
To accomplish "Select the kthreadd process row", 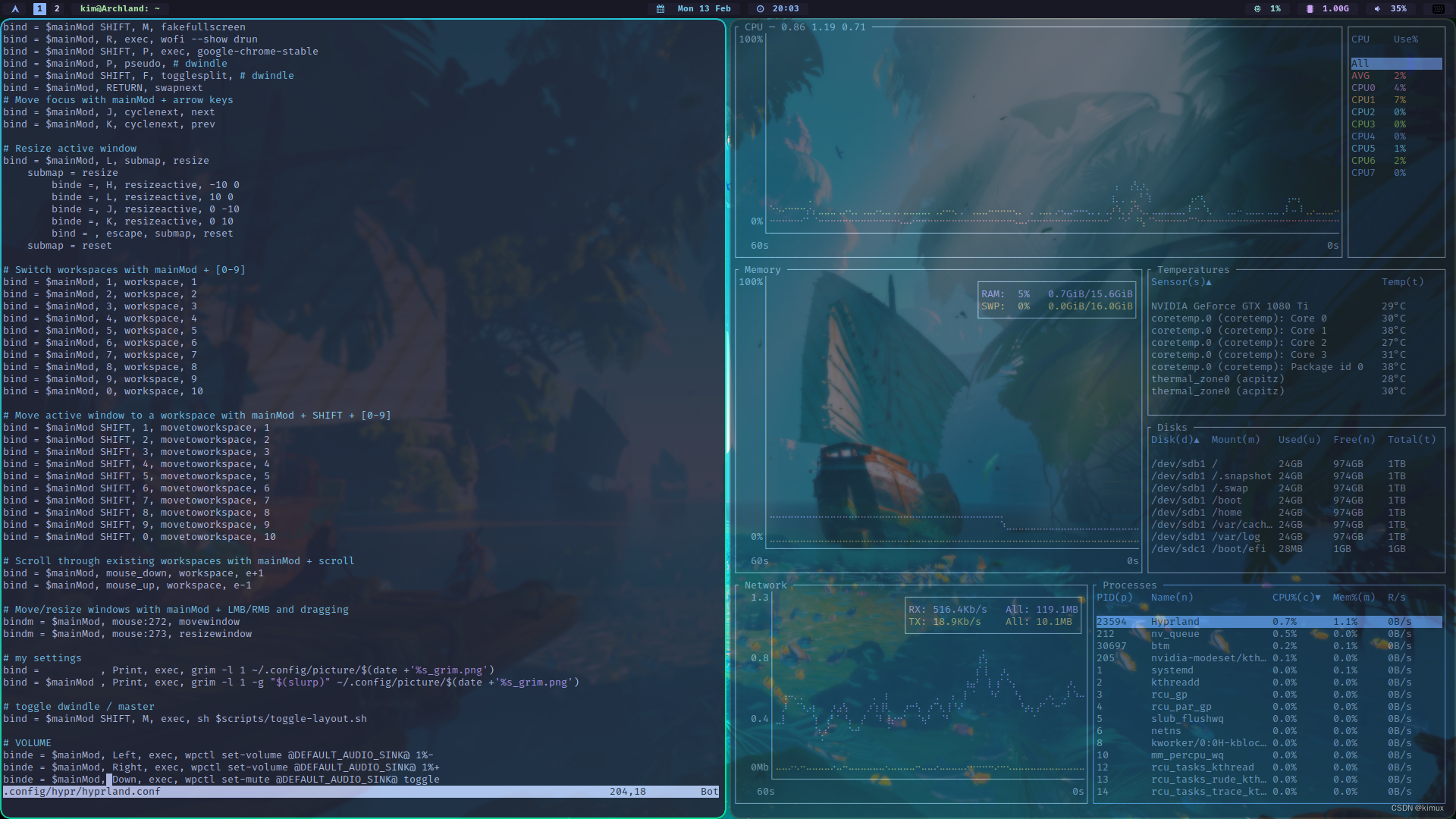I will pos(1269,682).
